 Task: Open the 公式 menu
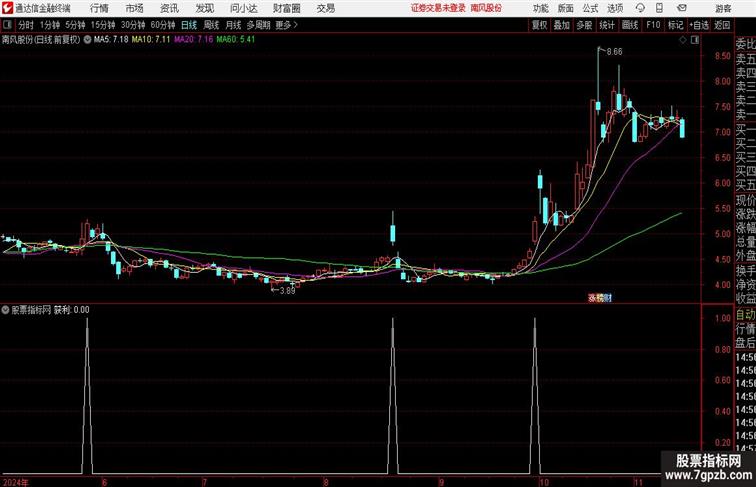pyautogui.click(x=590, y=8)
